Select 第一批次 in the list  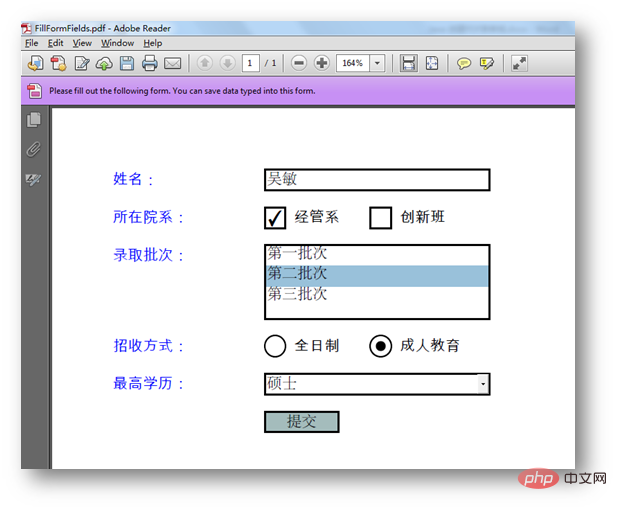coord(377,254)
